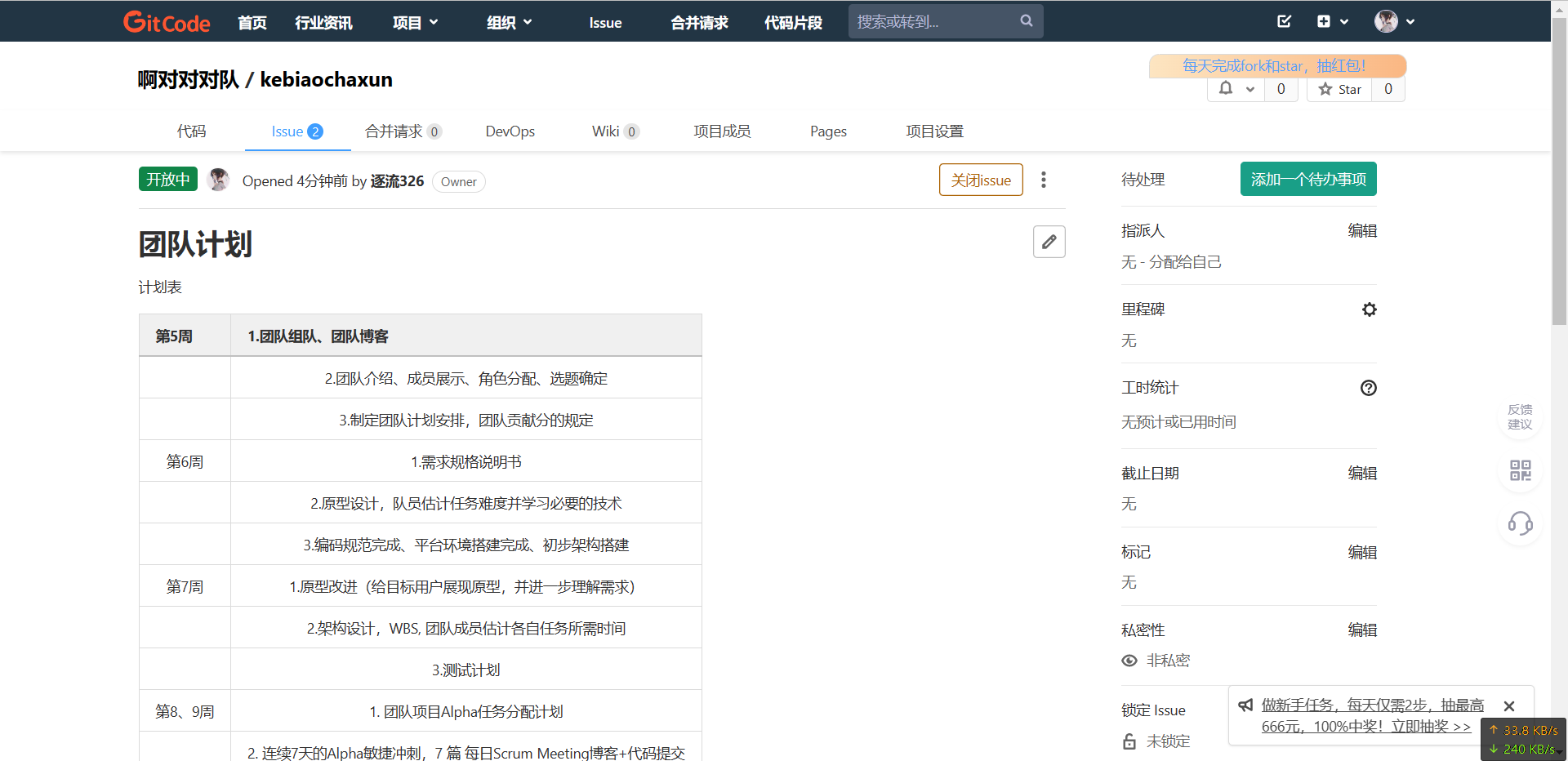1568x761 pixels.
Task: Click the GitCode logo
Action: [x=167, y=22]
